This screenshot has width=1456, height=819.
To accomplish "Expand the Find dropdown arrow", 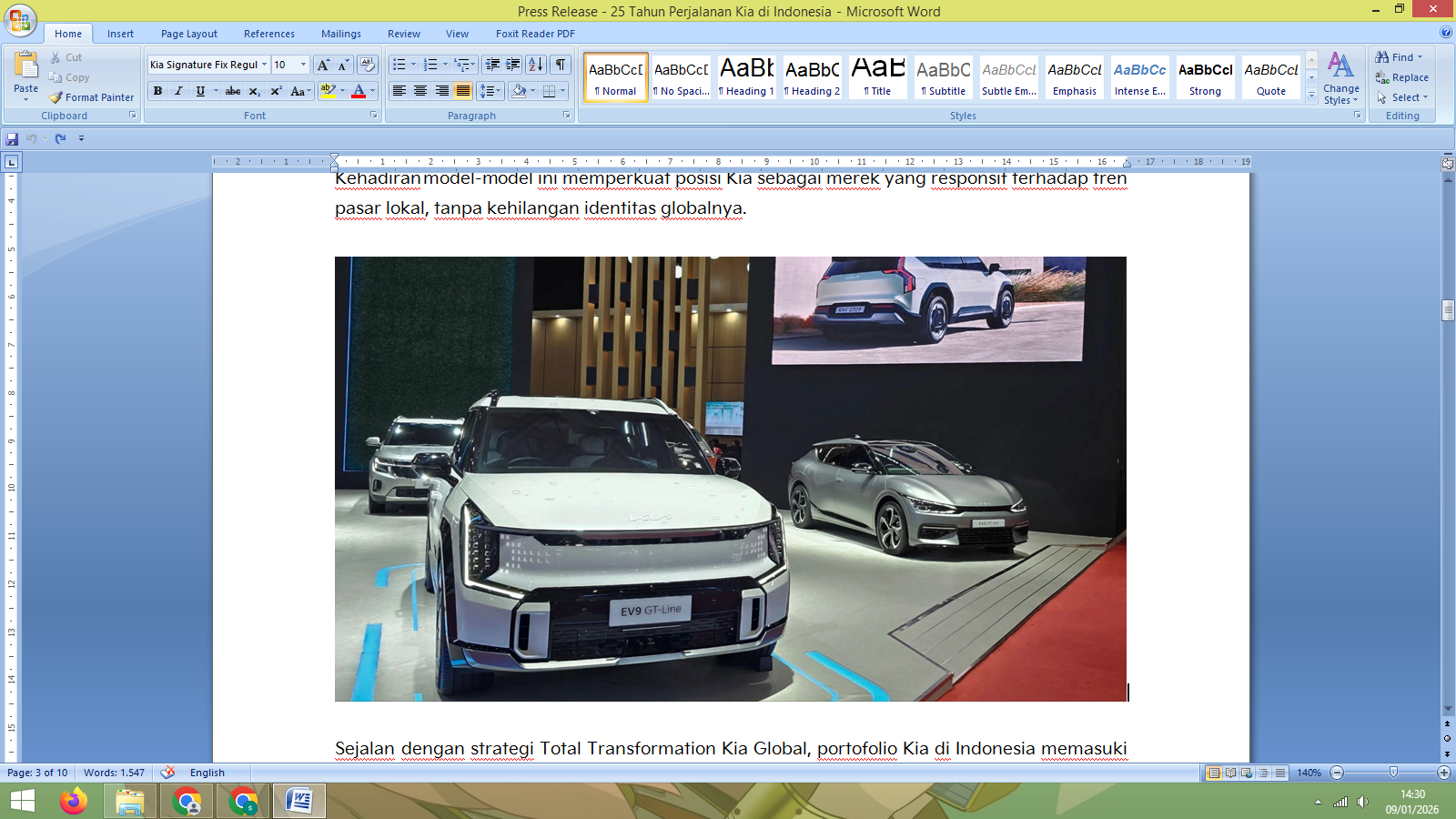I will point(1420,57).
